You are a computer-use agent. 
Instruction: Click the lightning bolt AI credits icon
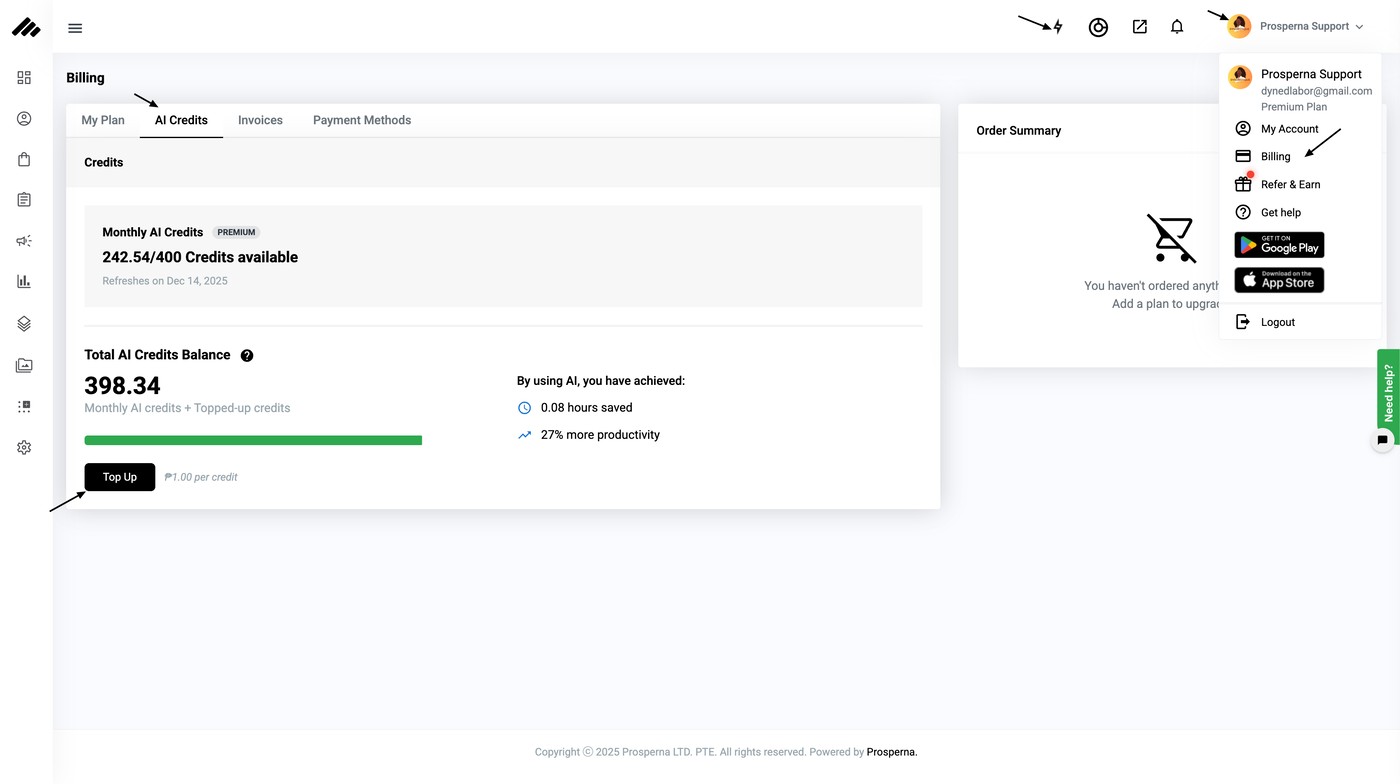tap(1058, 27)
